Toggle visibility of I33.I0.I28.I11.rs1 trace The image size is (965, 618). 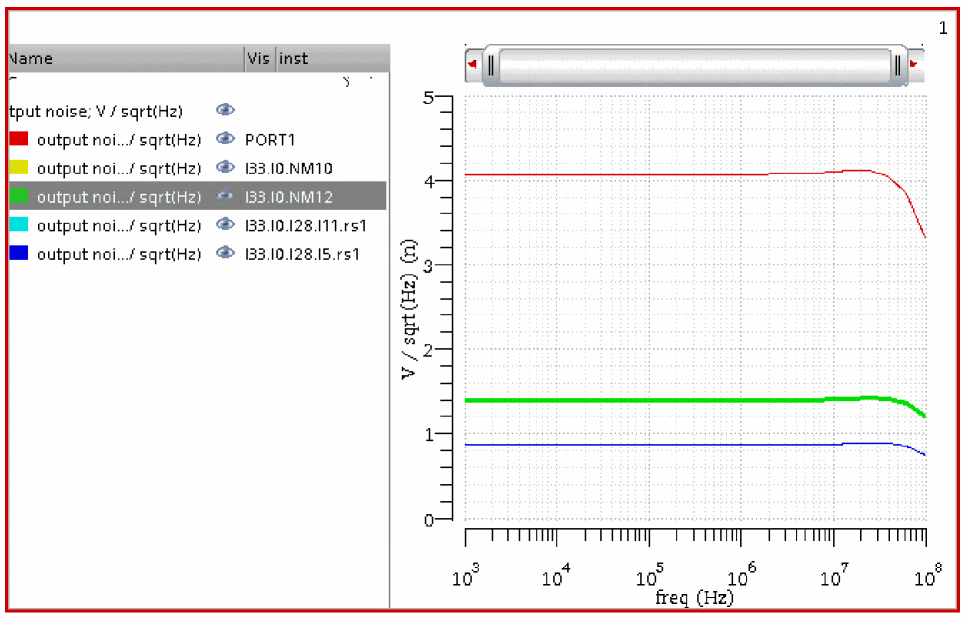tap(225, 226)
